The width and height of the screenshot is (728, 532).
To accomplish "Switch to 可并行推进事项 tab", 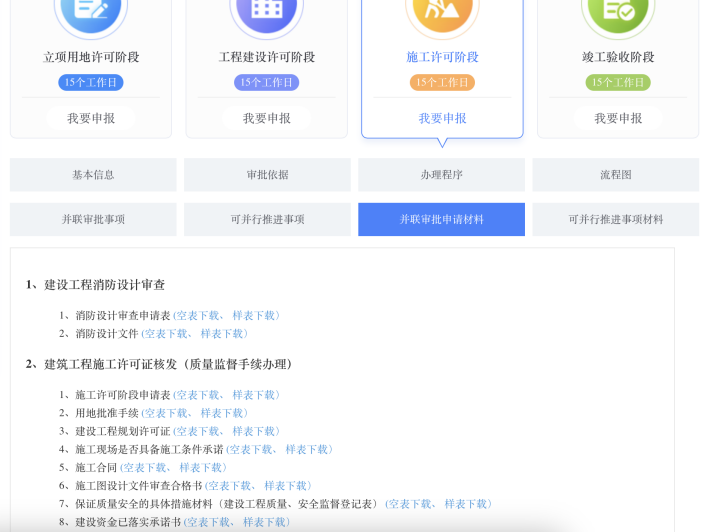I will pyautogui.click(x=267, y=219).
